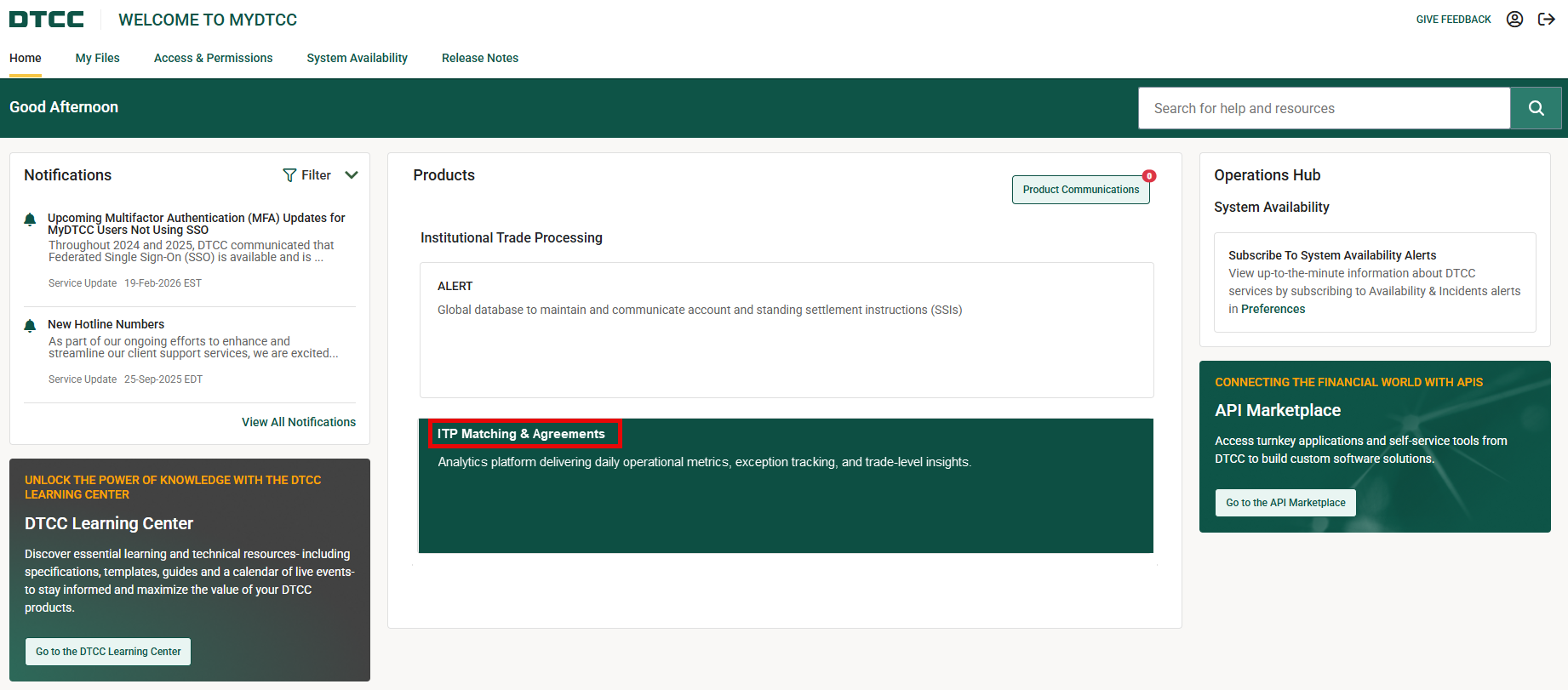
Task: Click Go to the DTCC Learning Center
Action: pos(108,652)
